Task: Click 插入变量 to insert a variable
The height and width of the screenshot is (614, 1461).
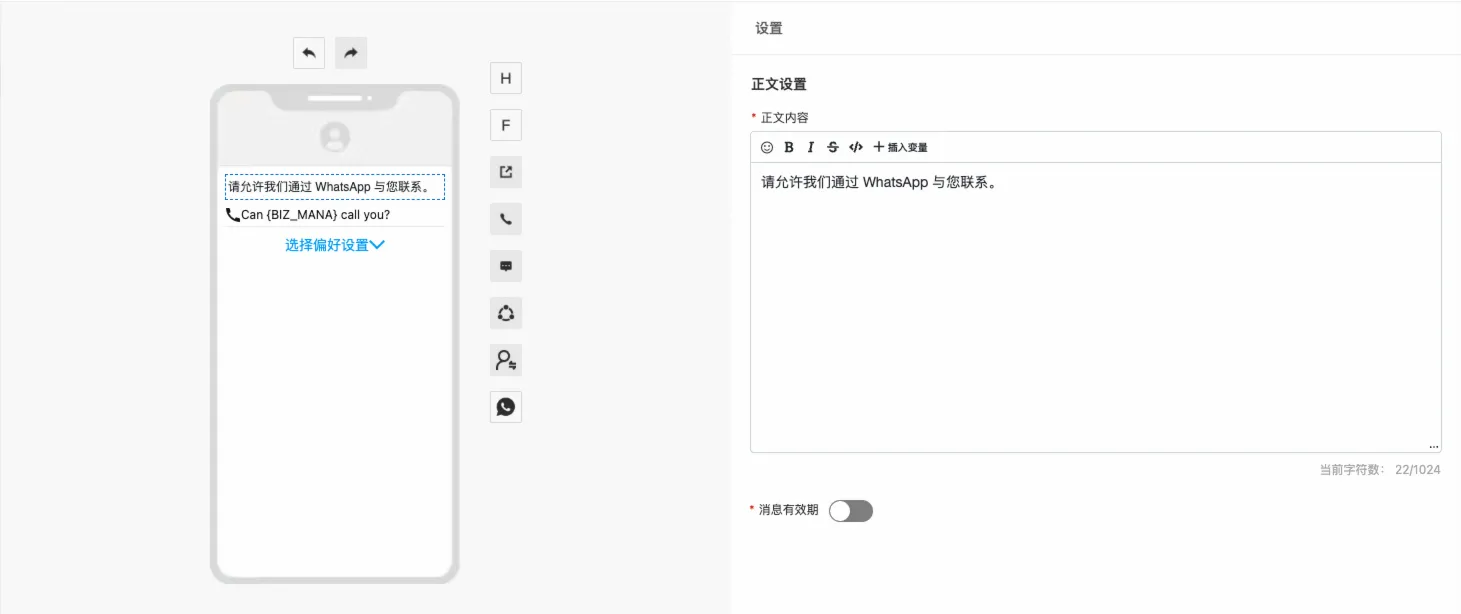Action: pyautogui.click(x=900, y=147)
